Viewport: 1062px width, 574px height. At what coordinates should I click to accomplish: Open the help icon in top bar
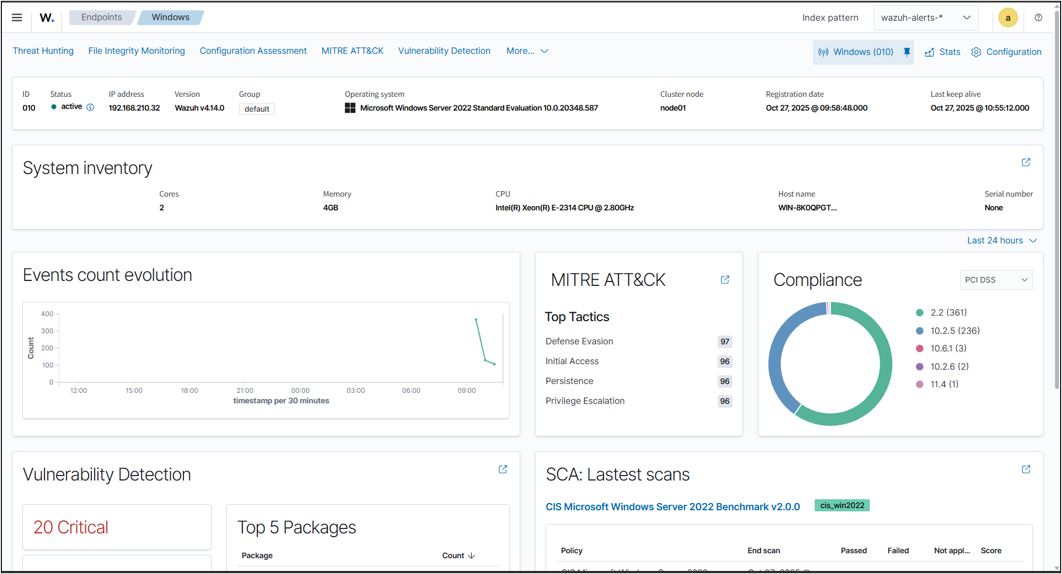1038,18
